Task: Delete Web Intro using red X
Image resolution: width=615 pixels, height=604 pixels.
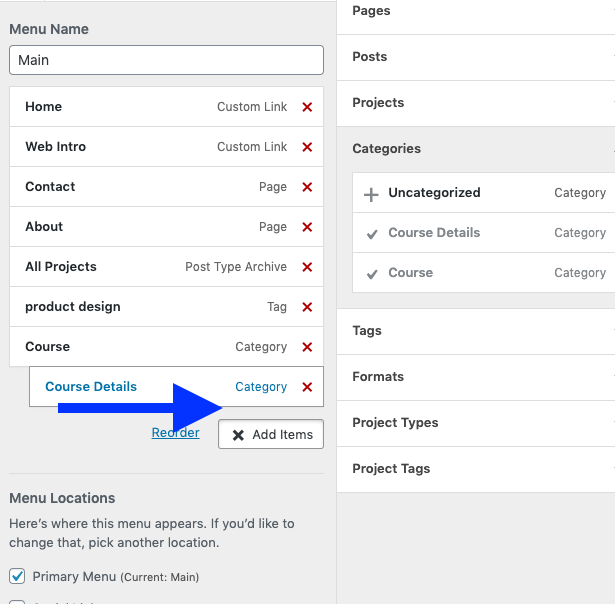Action: pos(307,147)
